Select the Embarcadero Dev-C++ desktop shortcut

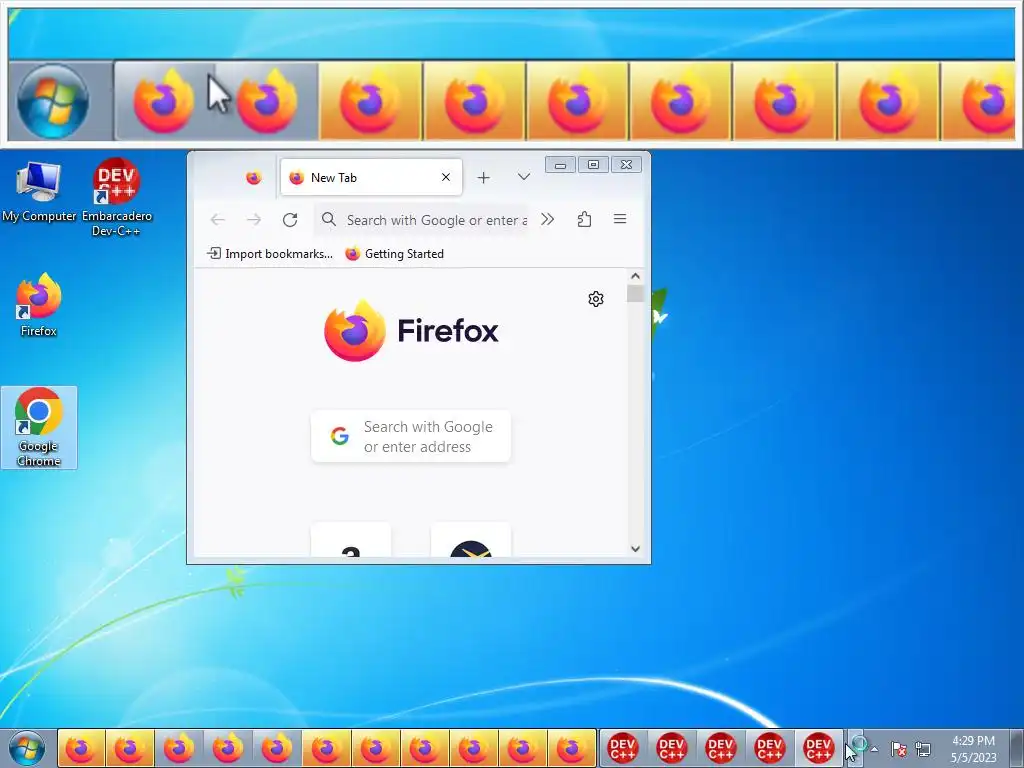117,197
